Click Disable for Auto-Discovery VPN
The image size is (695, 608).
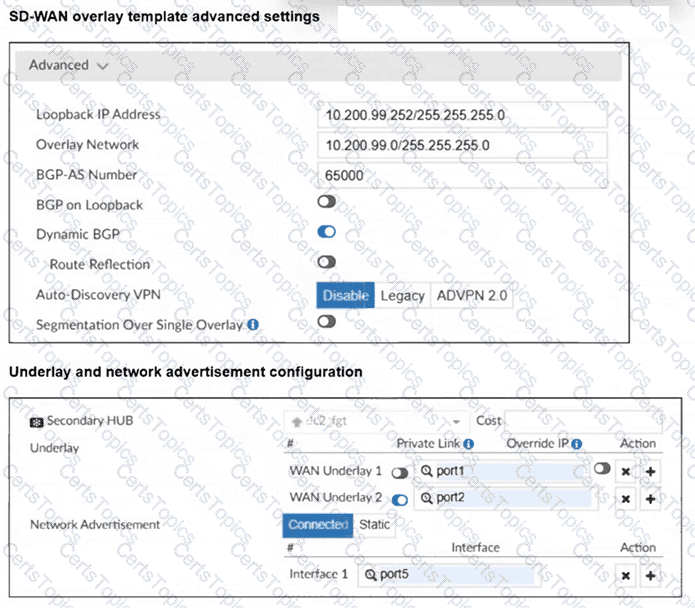[346, 295]
